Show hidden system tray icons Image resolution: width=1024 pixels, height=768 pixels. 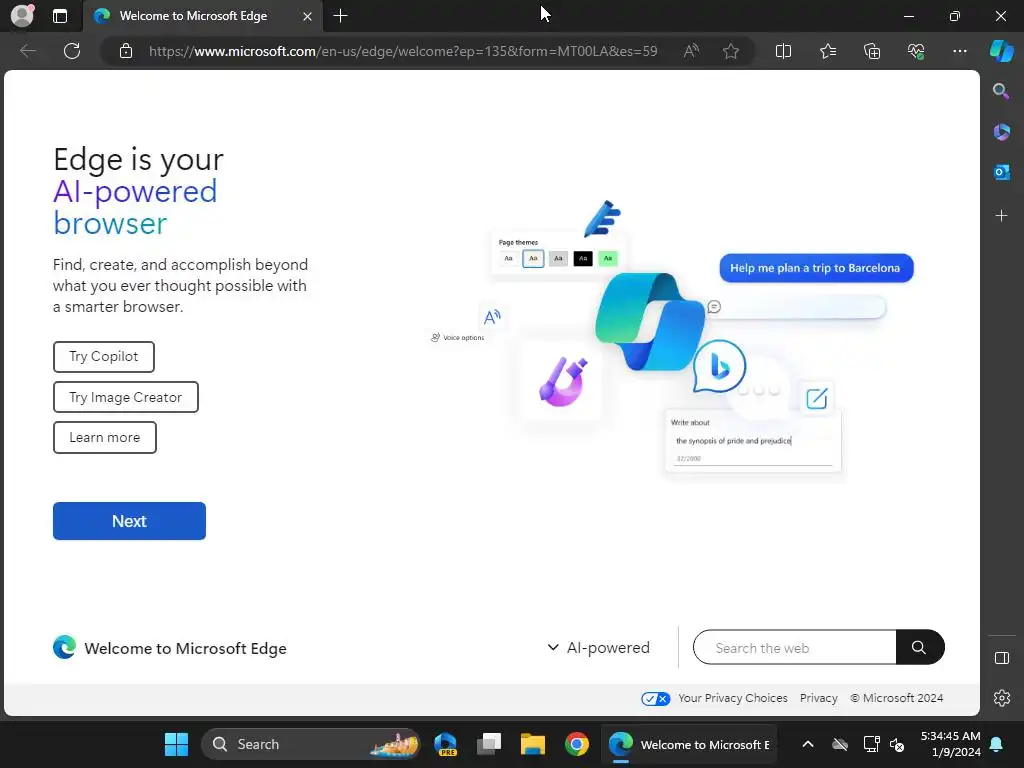point(808,744)
